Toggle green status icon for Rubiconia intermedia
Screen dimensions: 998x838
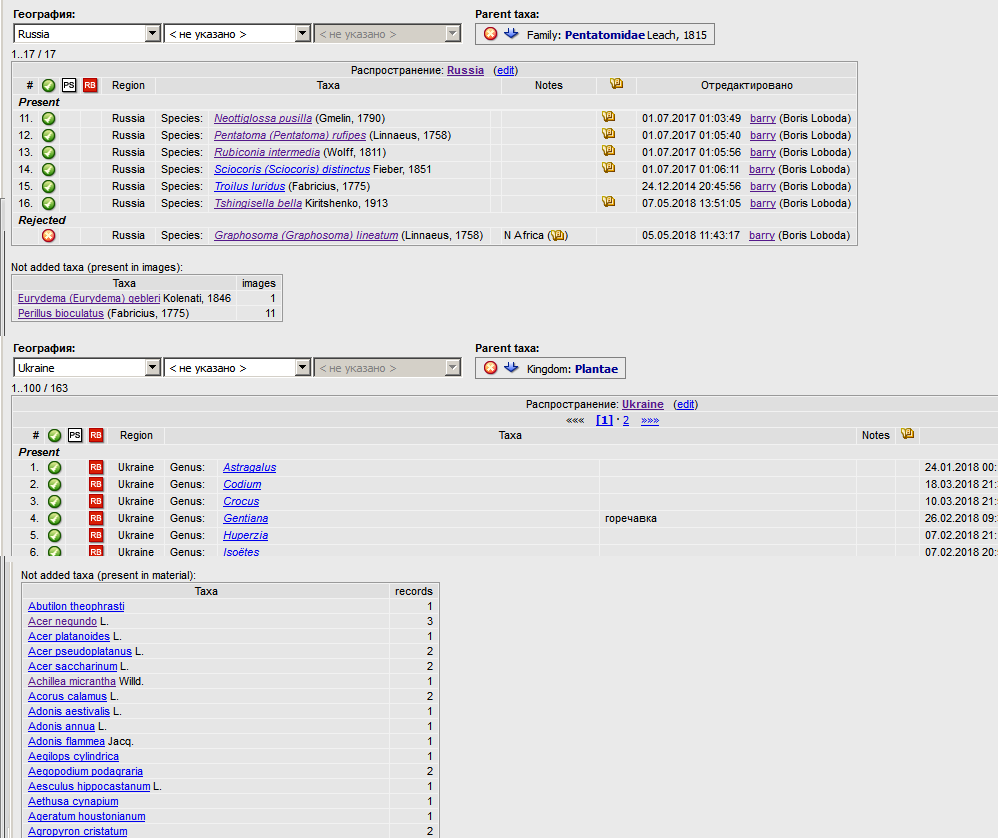48,152
